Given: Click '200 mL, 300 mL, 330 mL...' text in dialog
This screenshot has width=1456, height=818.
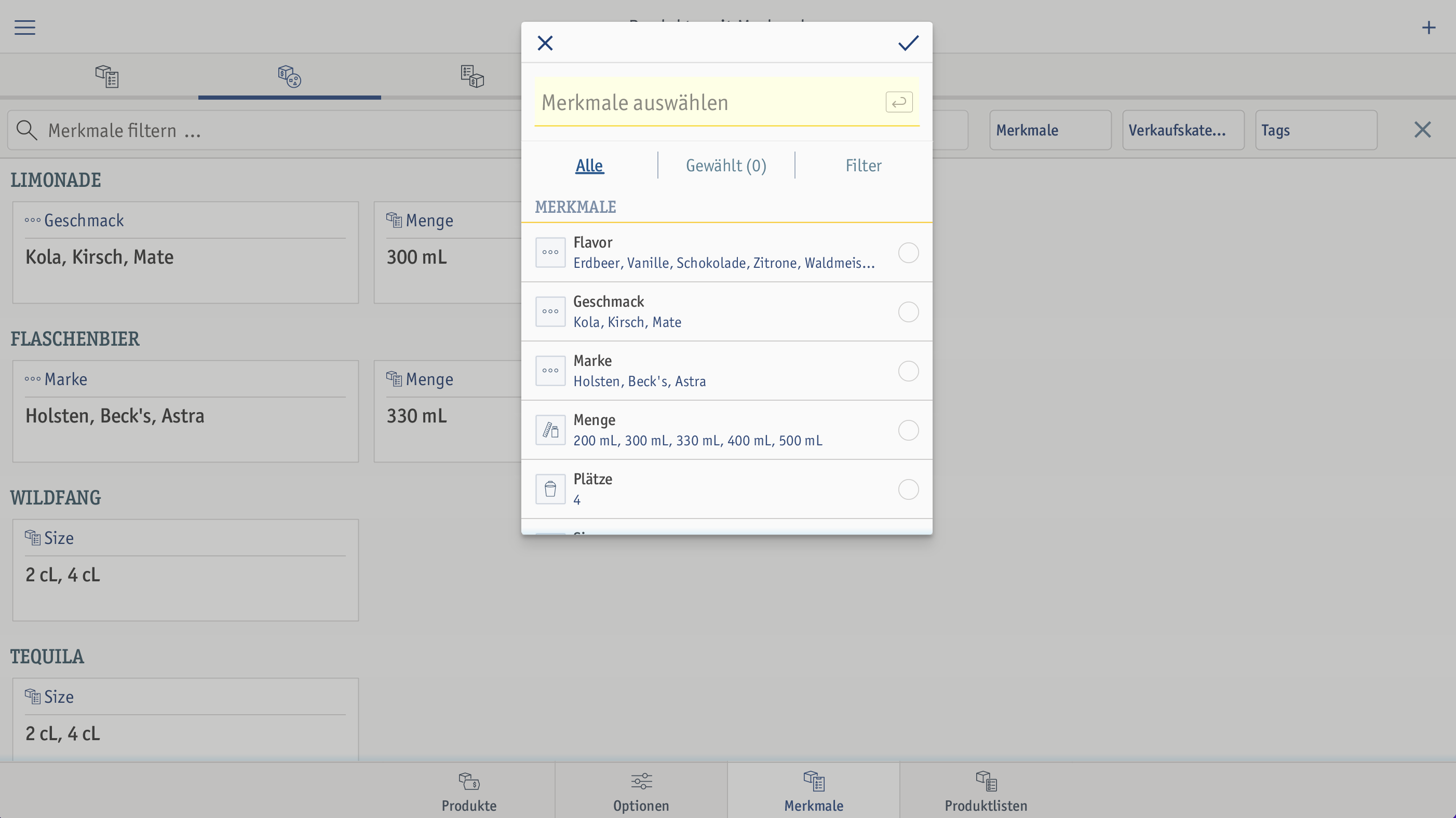Looking at the screenshot, I should (x=697, y=441).
